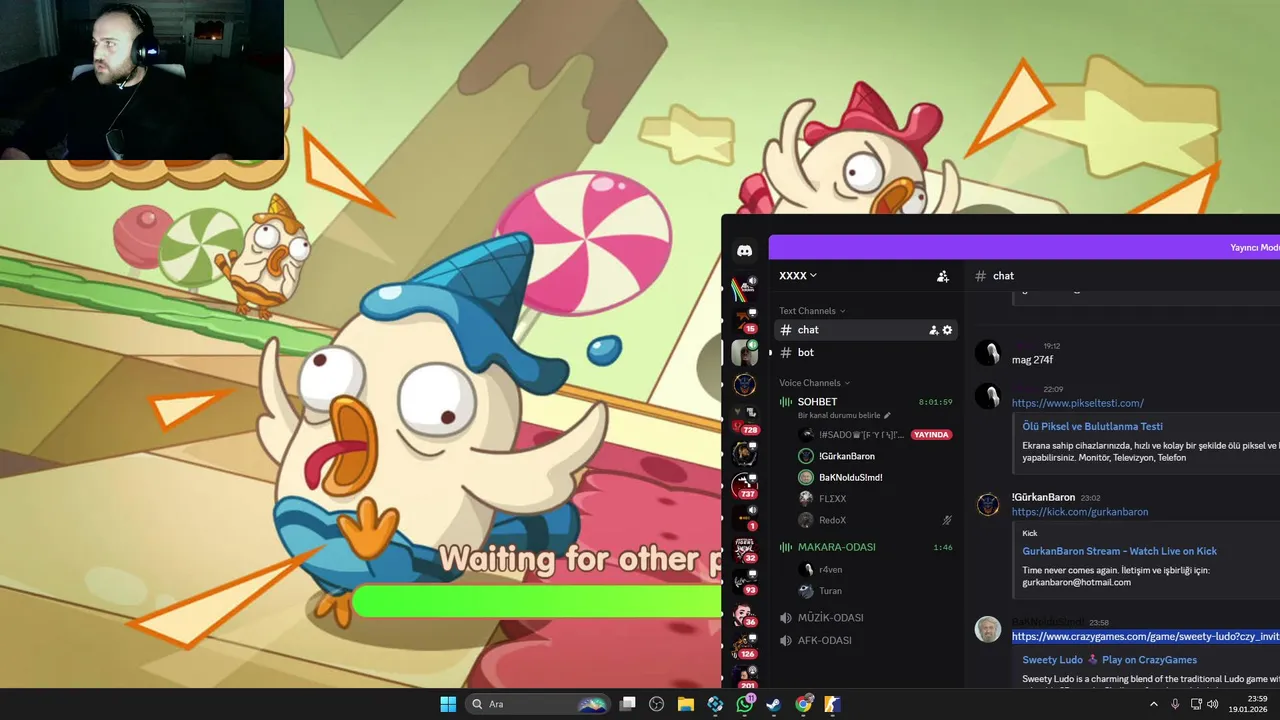The height and width of the screenshot is (720, 1280).
Task: Open WhatsApp from taskbar
Action: click(745, 704)
